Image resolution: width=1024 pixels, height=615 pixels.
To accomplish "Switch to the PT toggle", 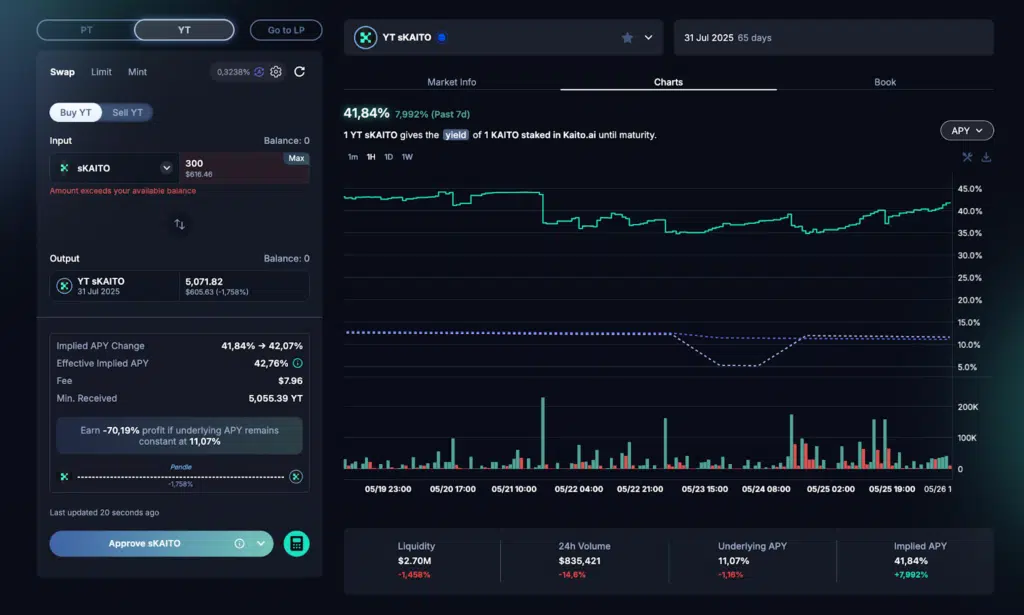I will click(86, 30).
